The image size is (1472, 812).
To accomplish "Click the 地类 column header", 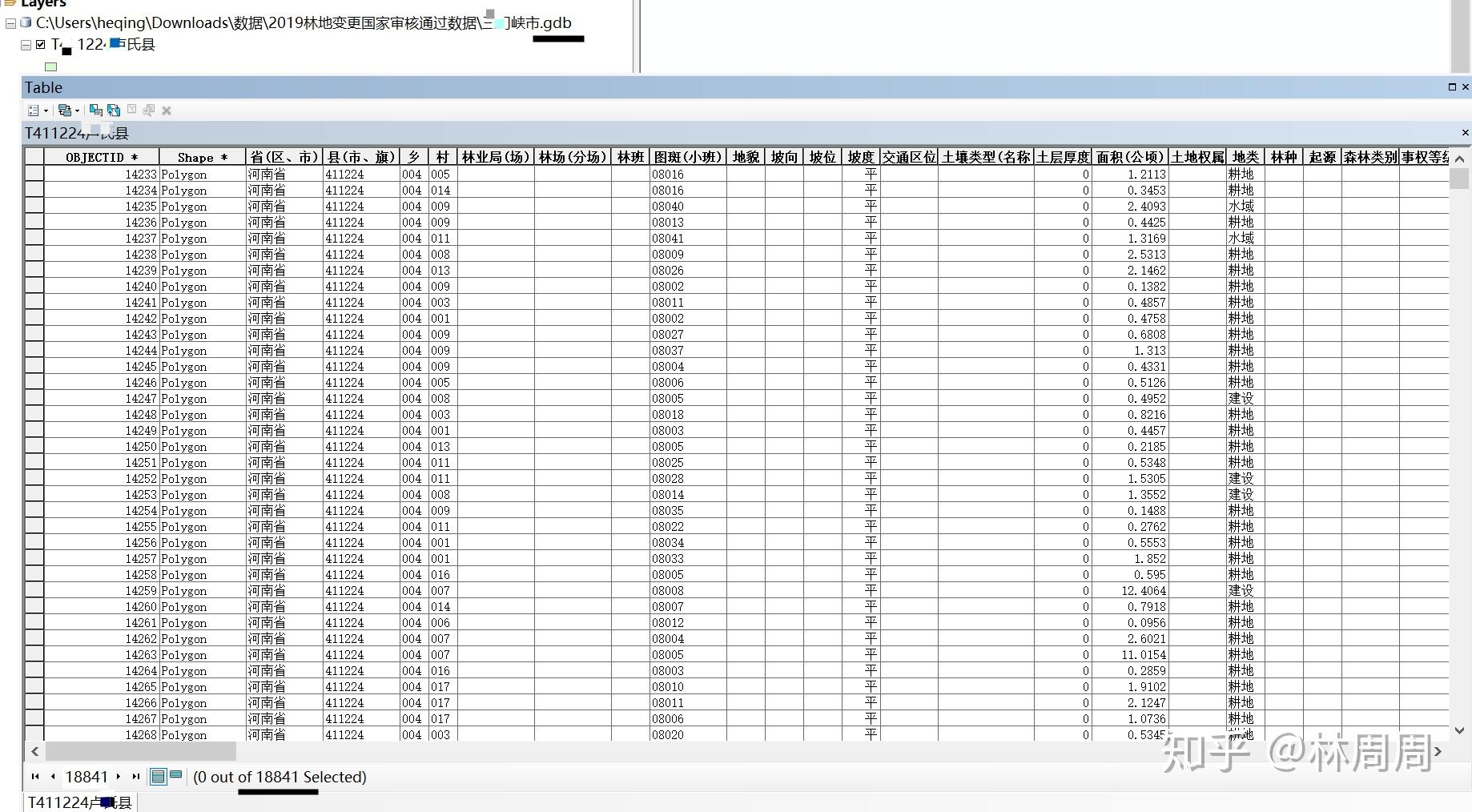I will tap(1245, 157).
